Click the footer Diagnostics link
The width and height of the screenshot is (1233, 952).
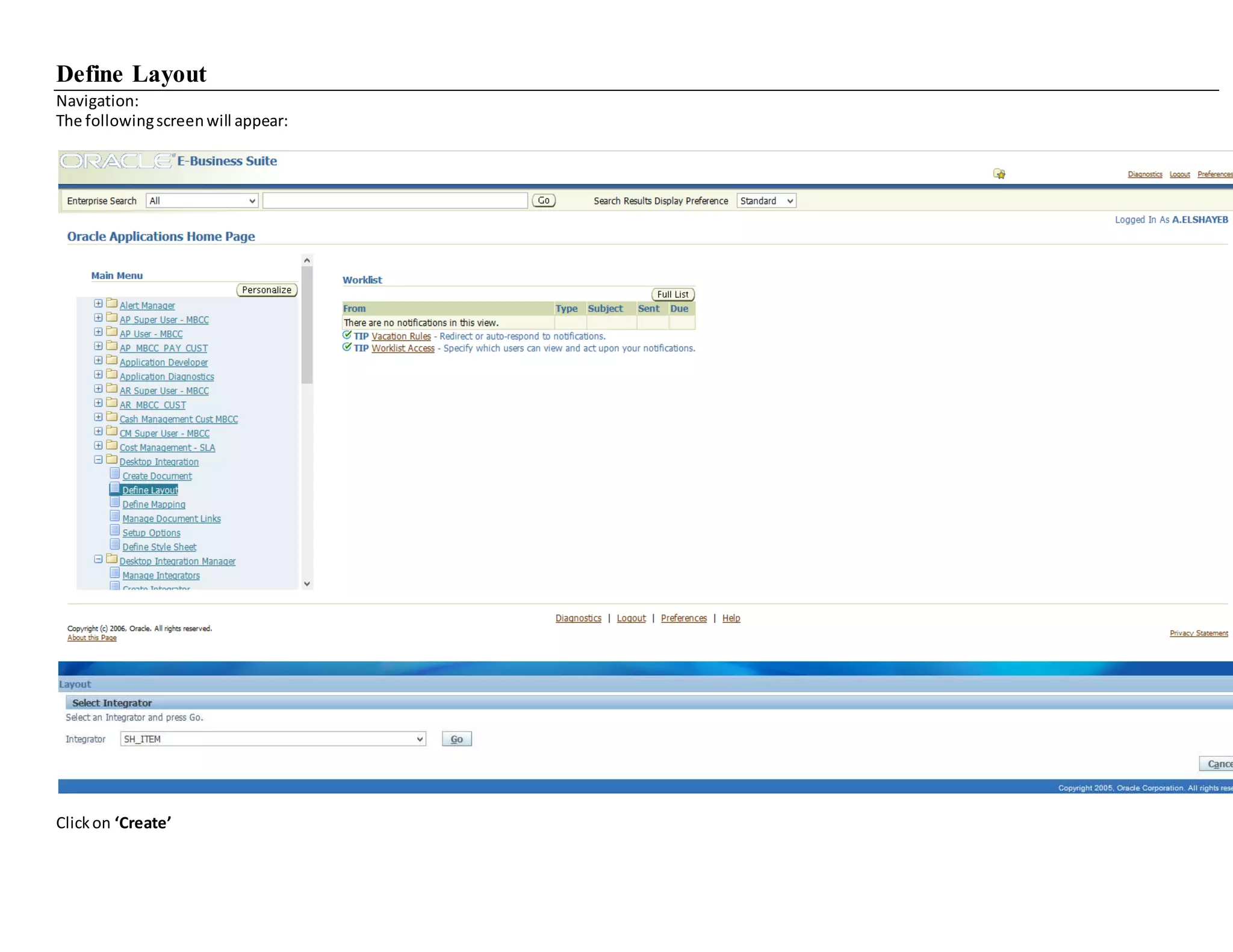tap(579, 619)
